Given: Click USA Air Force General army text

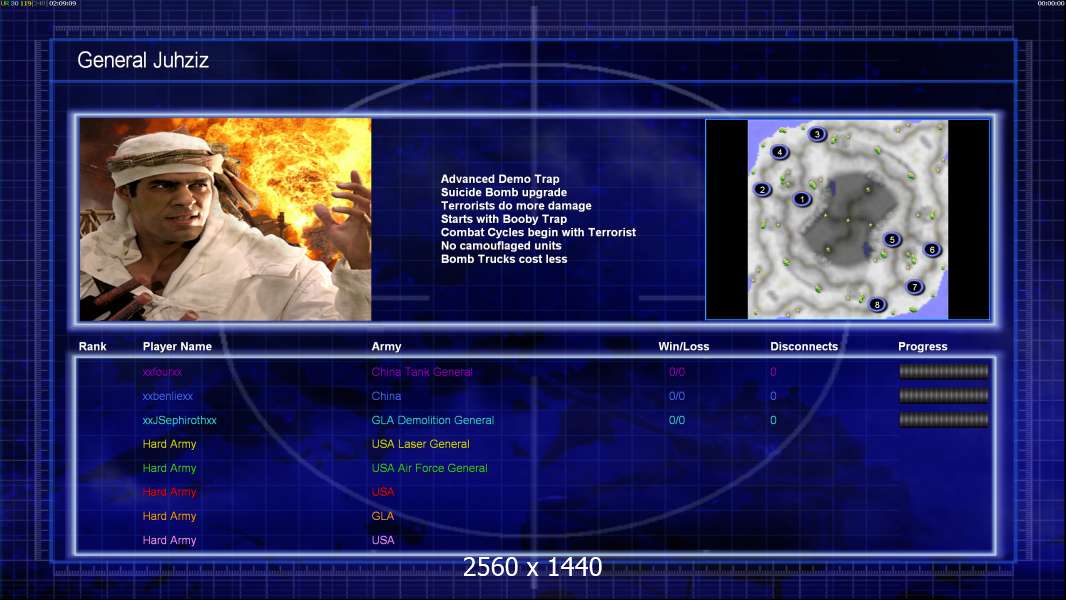Looking at the screenshot, I should tap(429, 468).
